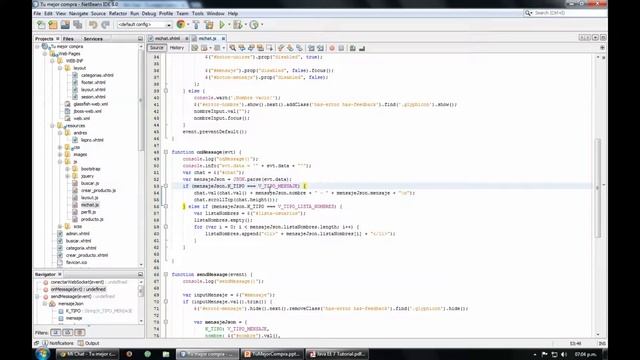Minimize the Projects panel window group
Image resolution: width=640 pixels, height=360 pixels.
[x=140, y=39]
